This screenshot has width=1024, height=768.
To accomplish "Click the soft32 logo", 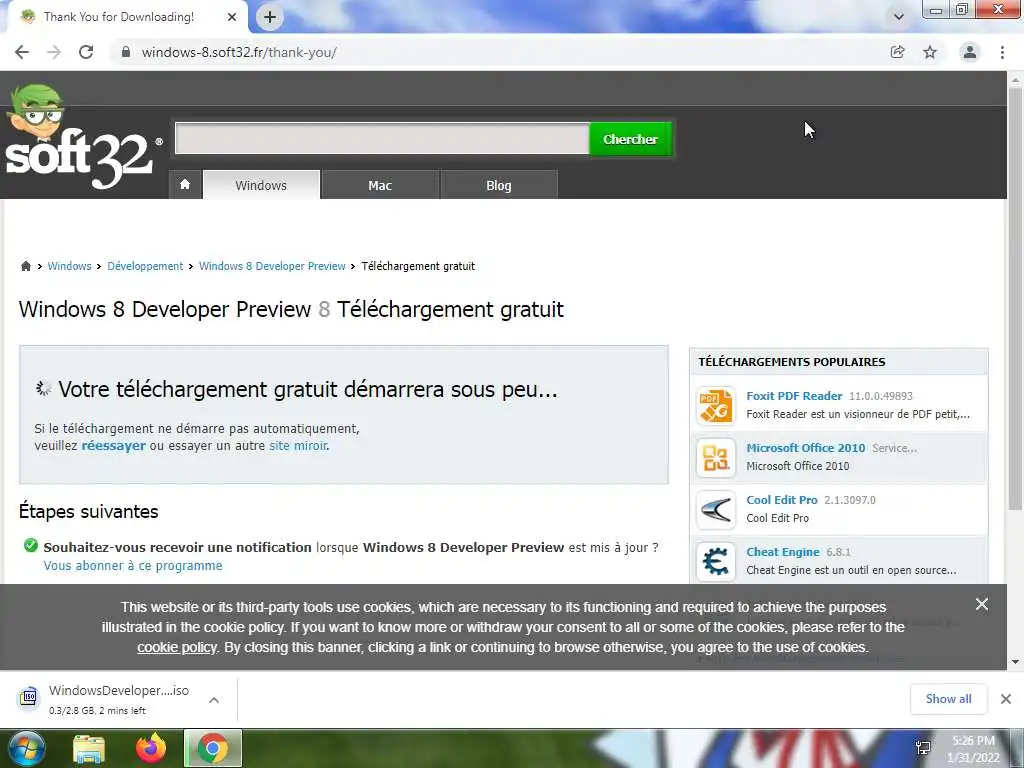I will click(82, 138).
